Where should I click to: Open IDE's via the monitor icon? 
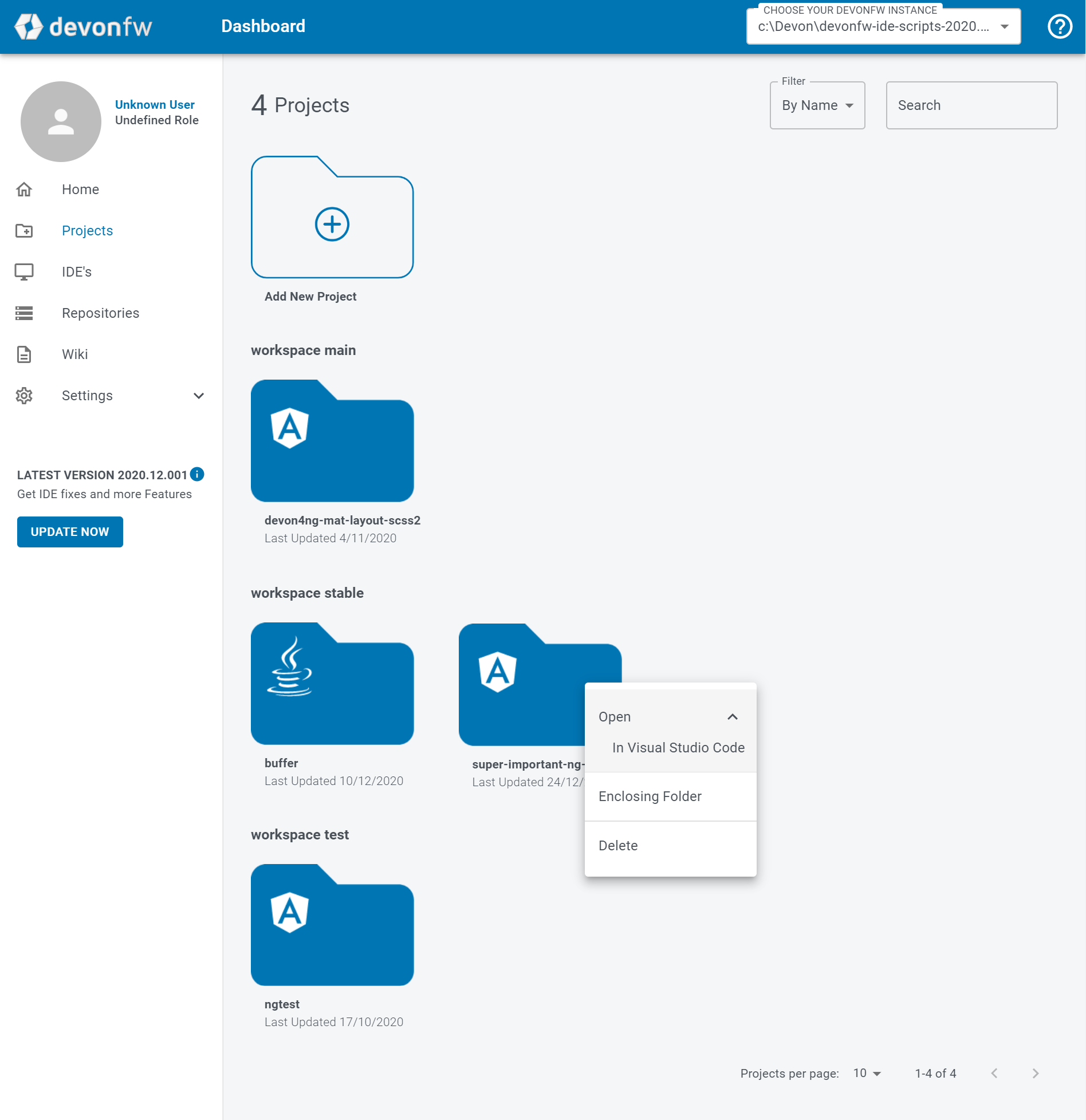coord(25,271)
